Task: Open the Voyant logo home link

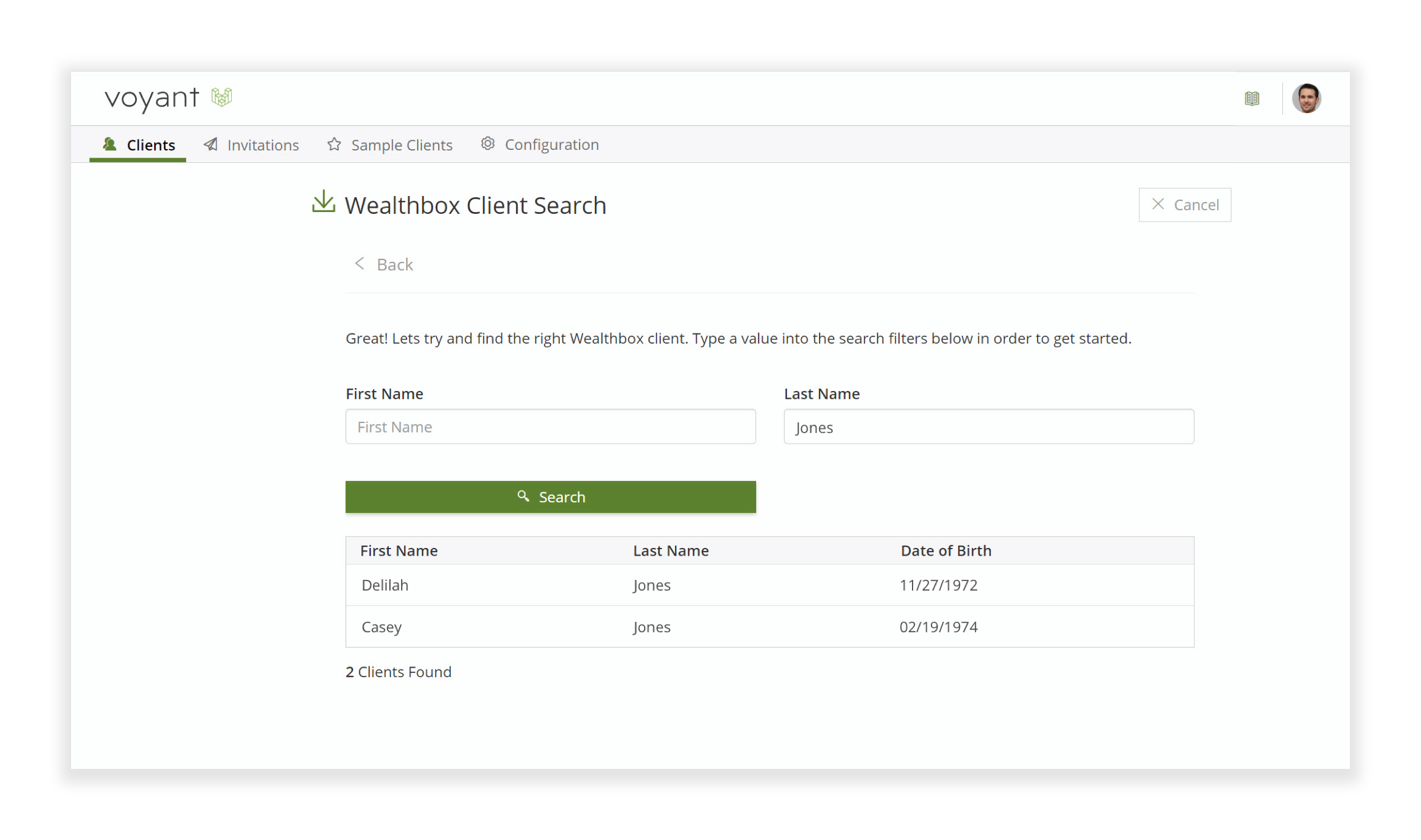Action: click(168, 98)
